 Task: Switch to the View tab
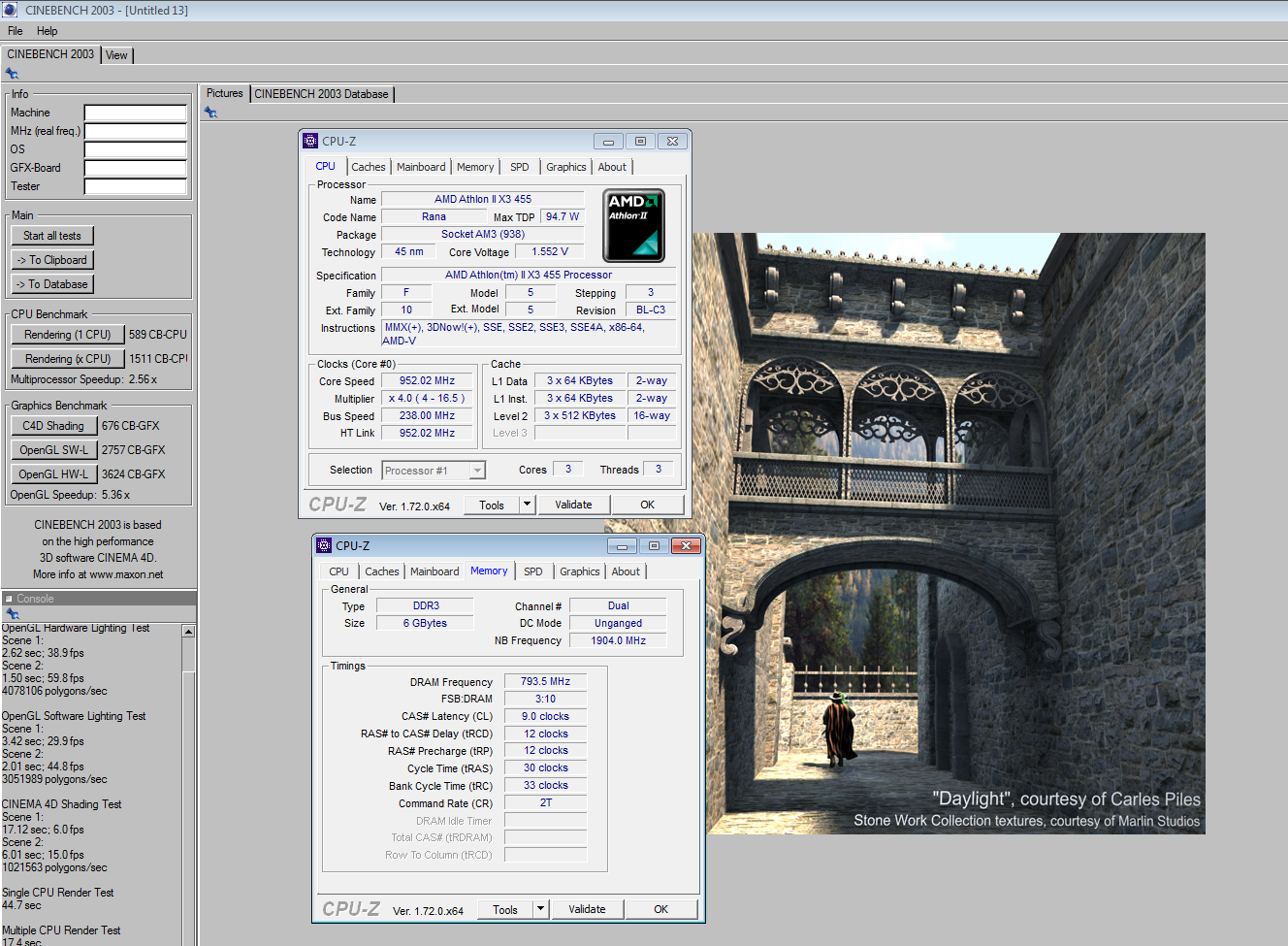tap(116, 55)
